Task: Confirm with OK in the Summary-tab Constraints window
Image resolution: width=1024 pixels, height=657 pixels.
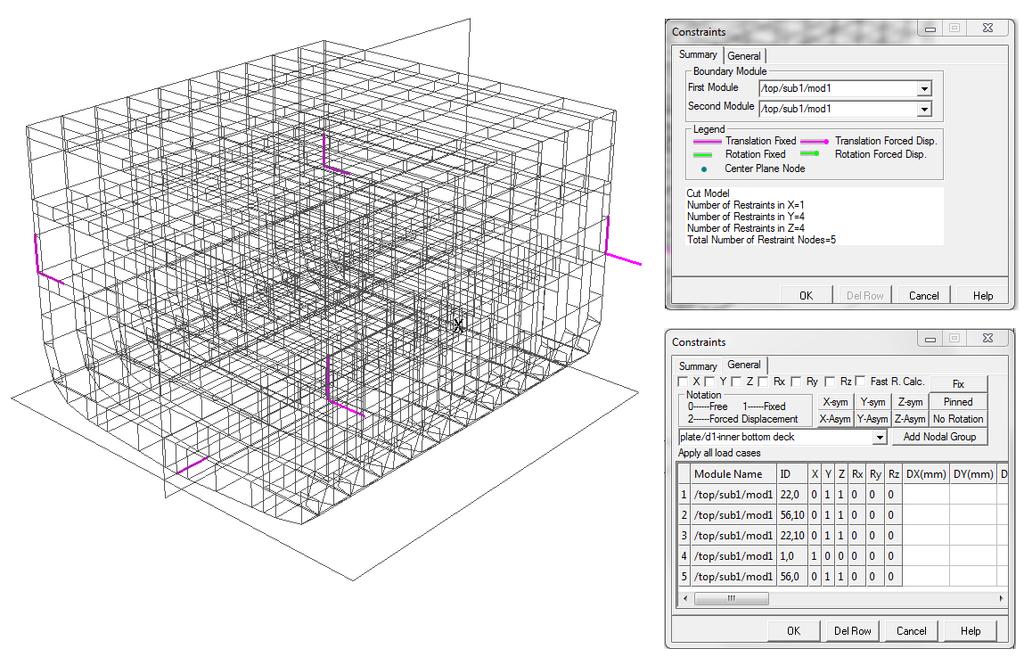Action: 807,295
